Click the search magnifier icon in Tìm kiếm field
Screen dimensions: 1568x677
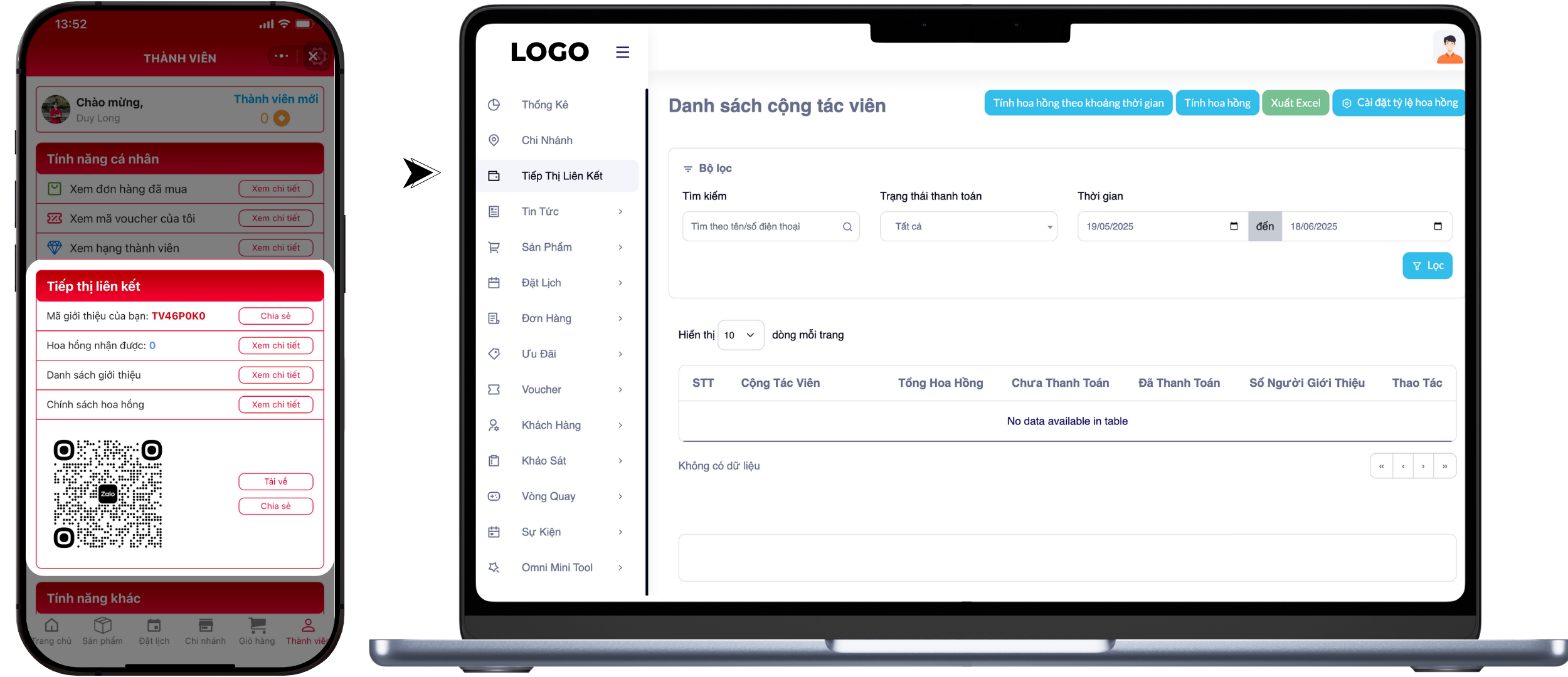click(x=847, y=227)
